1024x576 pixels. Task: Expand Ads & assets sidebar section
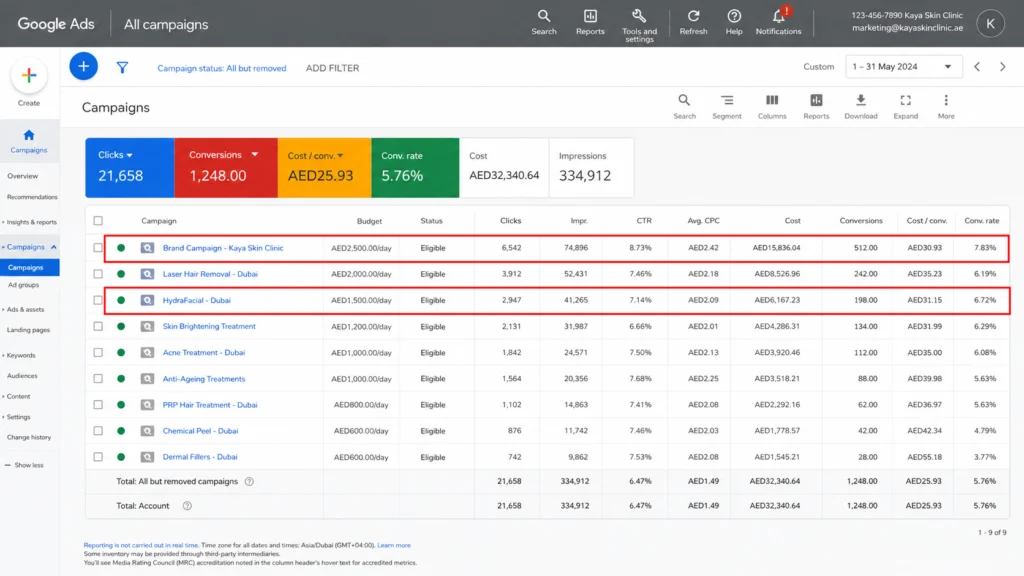pyautogui.click(x=24, y=310)
